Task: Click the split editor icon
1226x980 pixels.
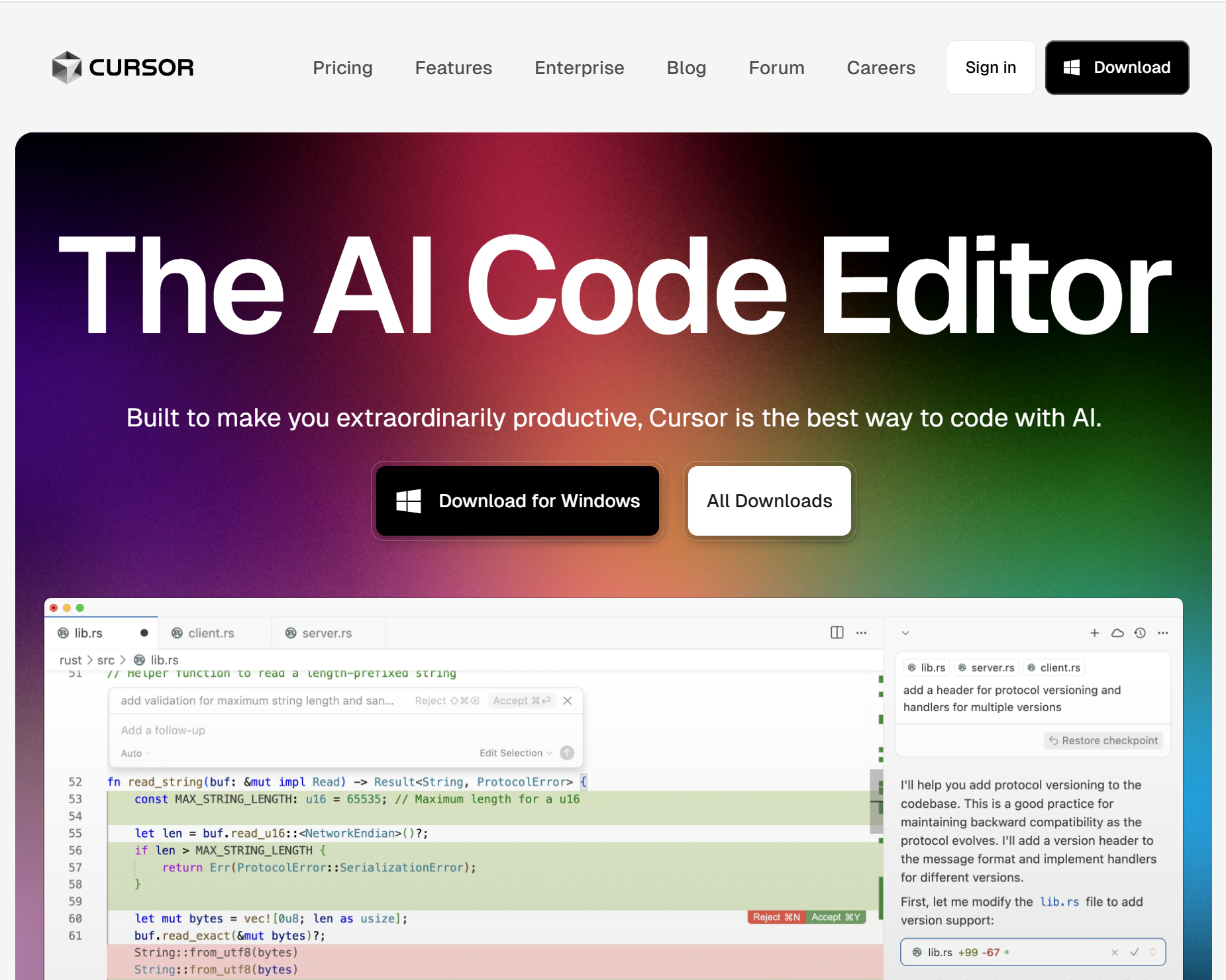Action: tap(837, 632)
